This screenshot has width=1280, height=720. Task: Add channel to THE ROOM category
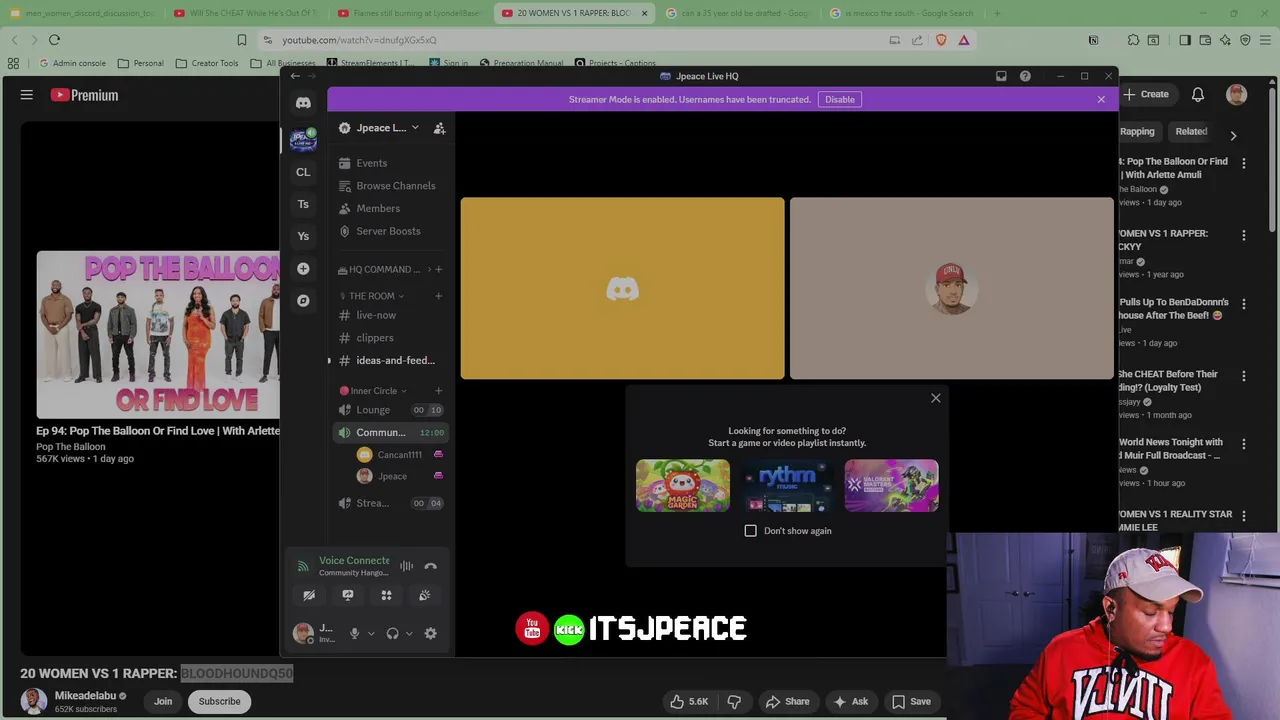[x=438, y=296]
